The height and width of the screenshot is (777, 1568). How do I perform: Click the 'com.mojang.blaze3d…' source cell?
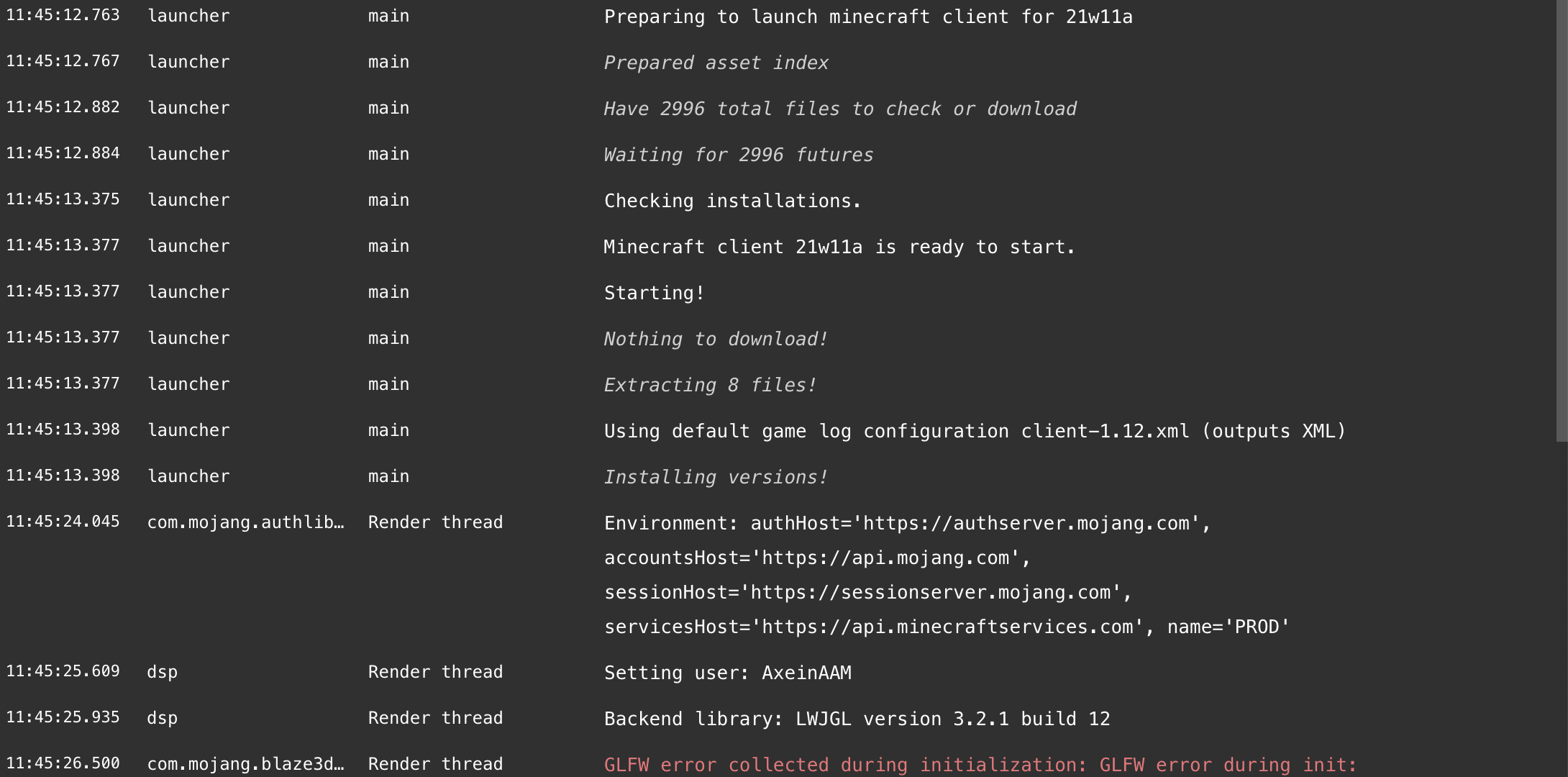(245, 764)
